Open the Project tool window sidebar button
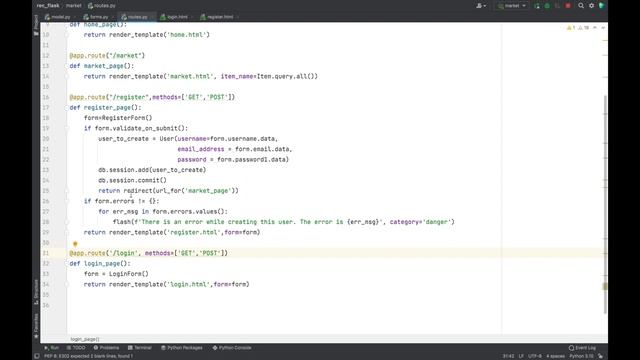Image resolution: width=640 pixels, height=360 pixels. [36, 25]
